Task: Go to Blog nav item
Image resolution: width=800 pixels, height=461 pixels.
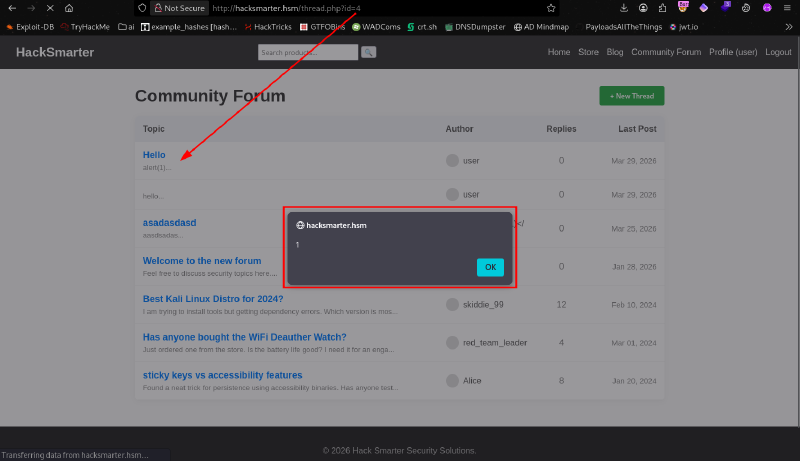Action: tap(615, 52)
